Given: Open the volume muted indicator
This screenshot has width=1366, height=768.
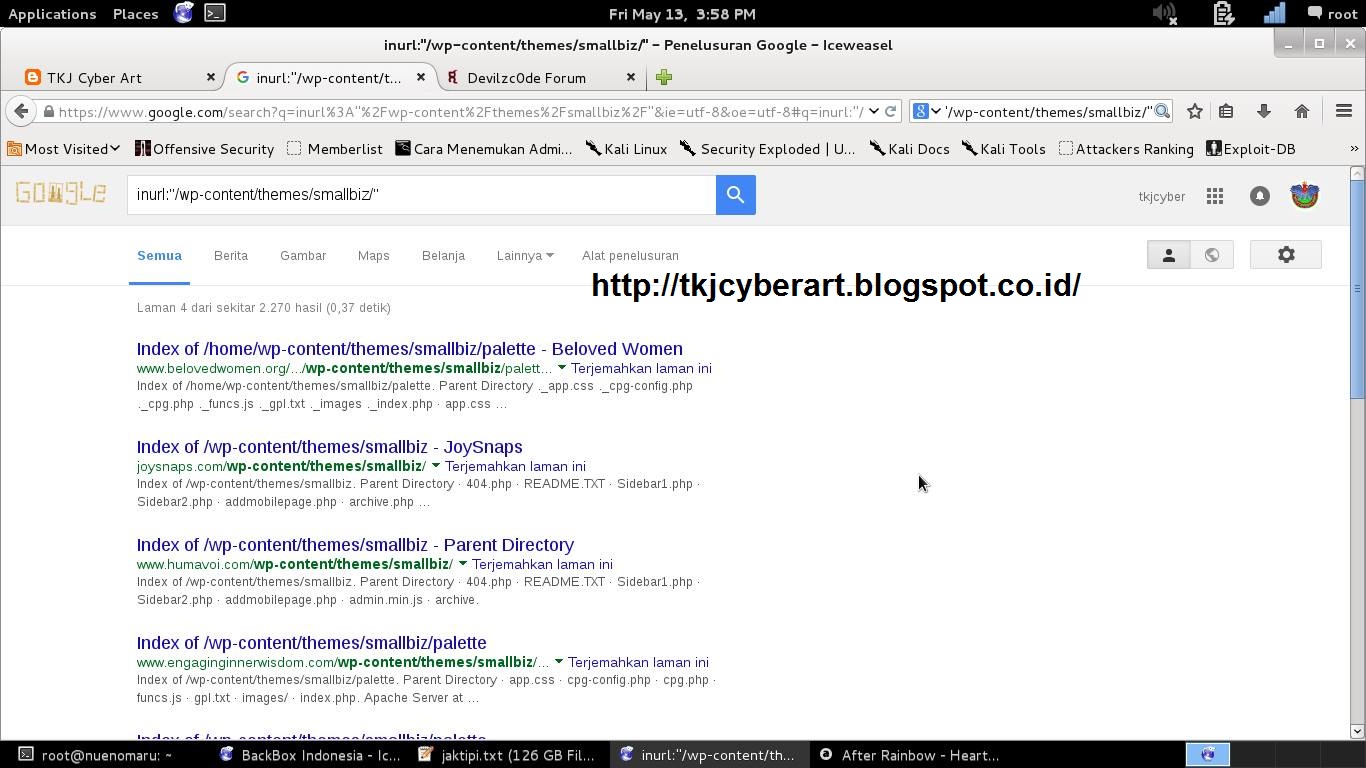Looking at the screenshot, I should pos(1165,13).
